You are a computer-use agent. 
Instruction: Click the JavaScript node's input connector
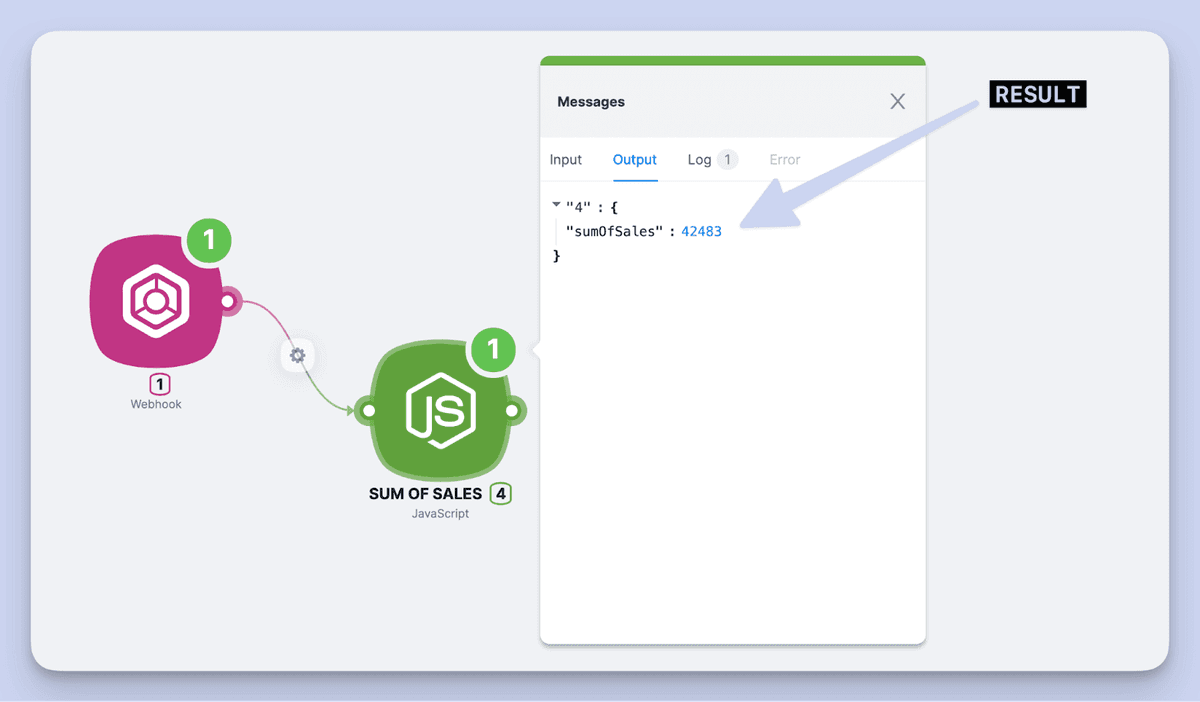[369, 411]
